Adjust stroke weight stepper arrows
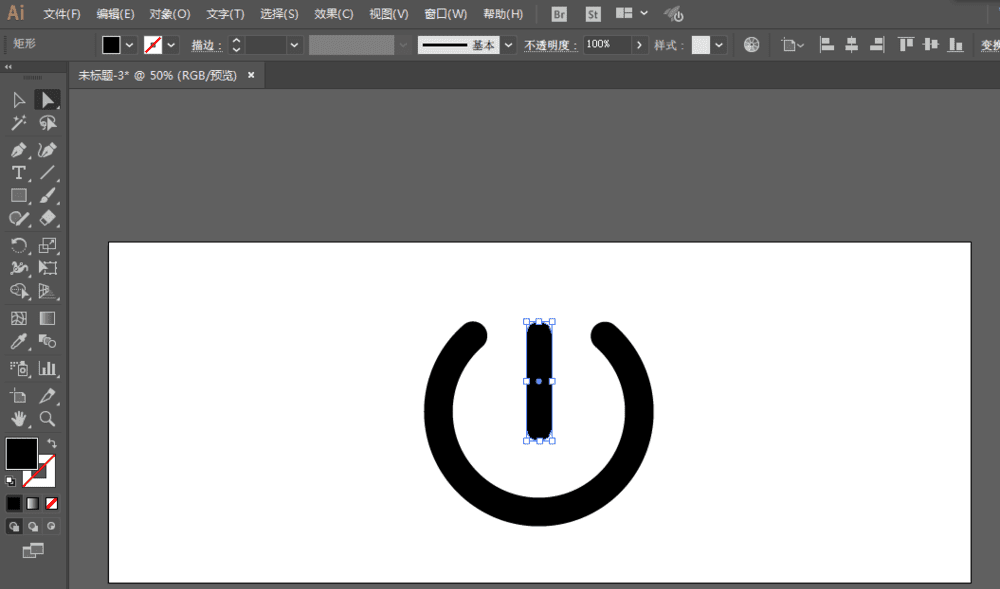The width and height of the screenshot is (1000, 589). [x=236, y=45]
